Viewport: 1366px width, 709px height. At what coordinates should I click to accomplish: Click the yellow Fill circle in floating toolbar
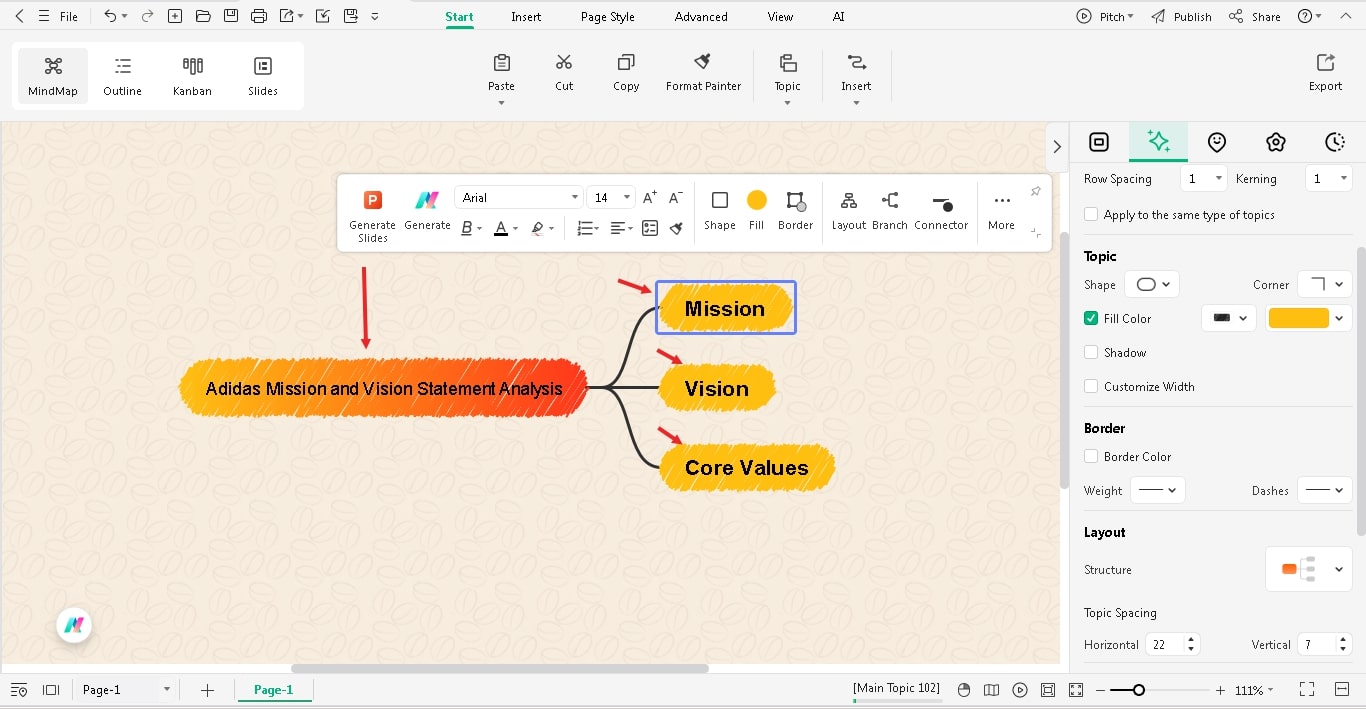point(757,200)
